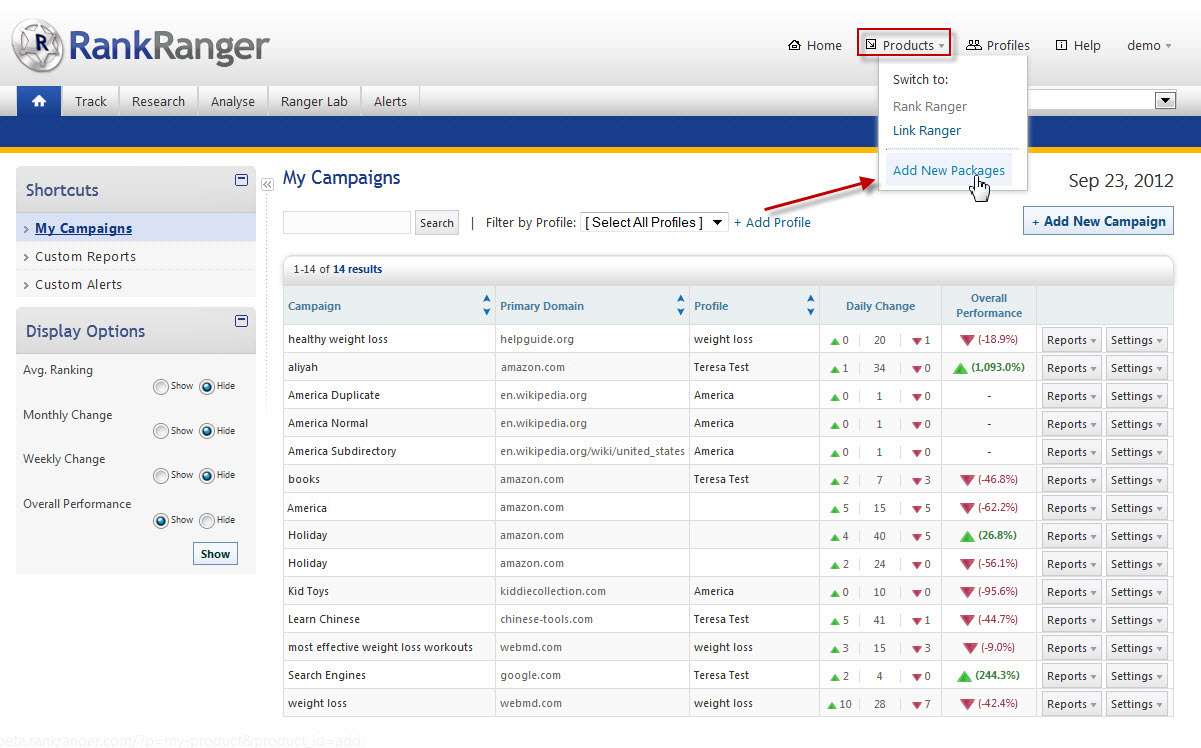Open Custom Reports in Shortcuts
Screen dimensions: 1201x748
[85, 257]
